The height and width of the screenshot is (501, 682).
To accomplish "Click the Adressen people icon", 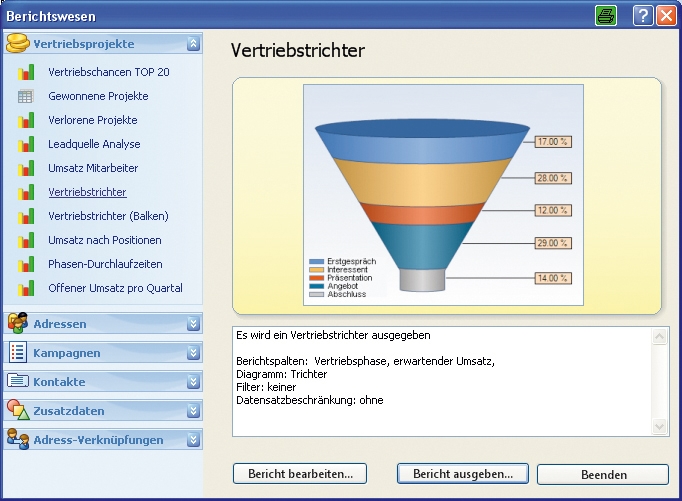I will pyautogui.click(x=18, y=323).
